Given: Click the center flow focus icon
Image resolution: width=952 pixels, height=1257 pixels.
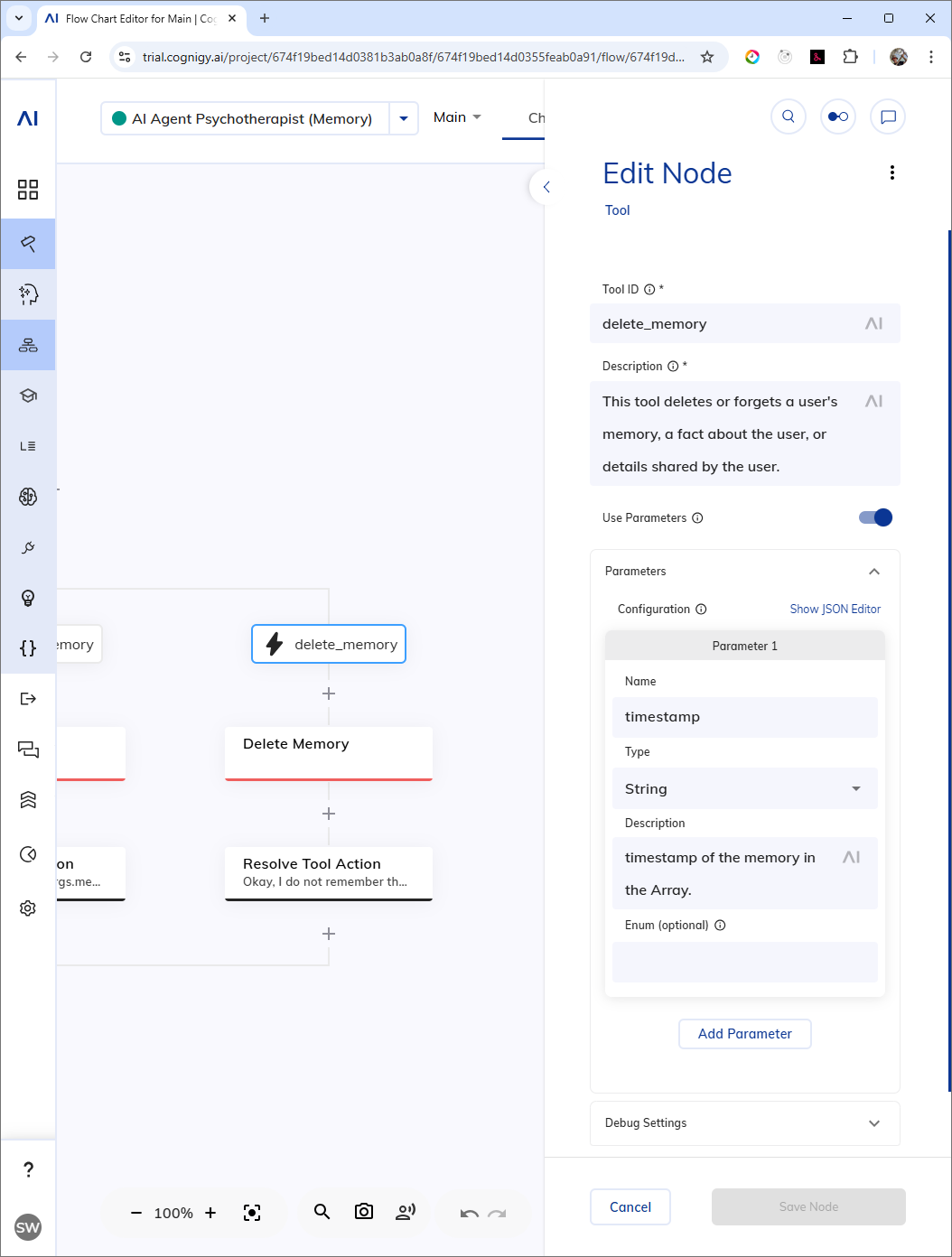Looking at the screenshot, I should click(x=252, y=1213).
